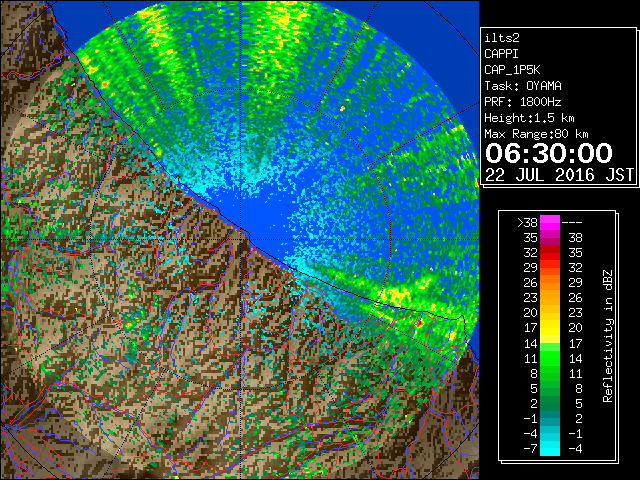Click the Max Range:80 km line
This screenshot has width=640, height=480.
tap(536, 134)
